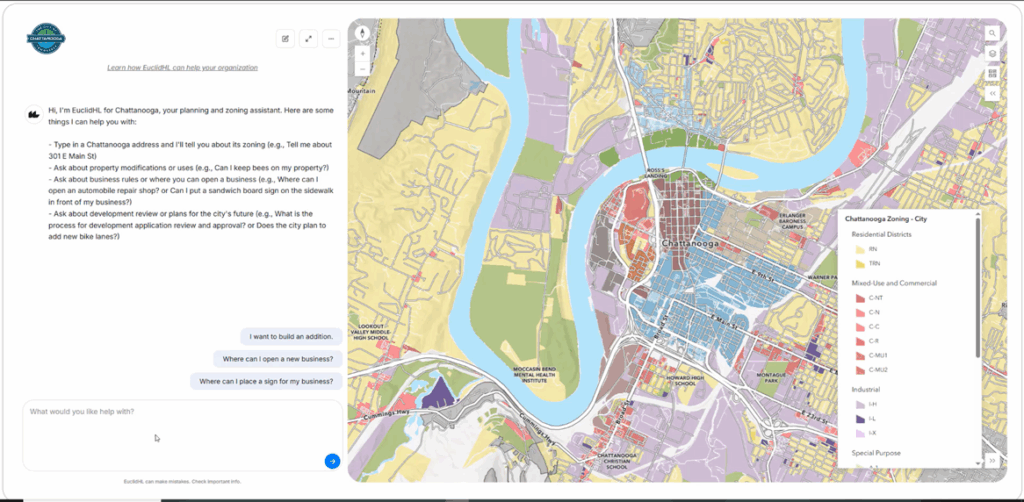Click the C-NT legend color swatch
1024x502 pixels.
pos(860,298)
